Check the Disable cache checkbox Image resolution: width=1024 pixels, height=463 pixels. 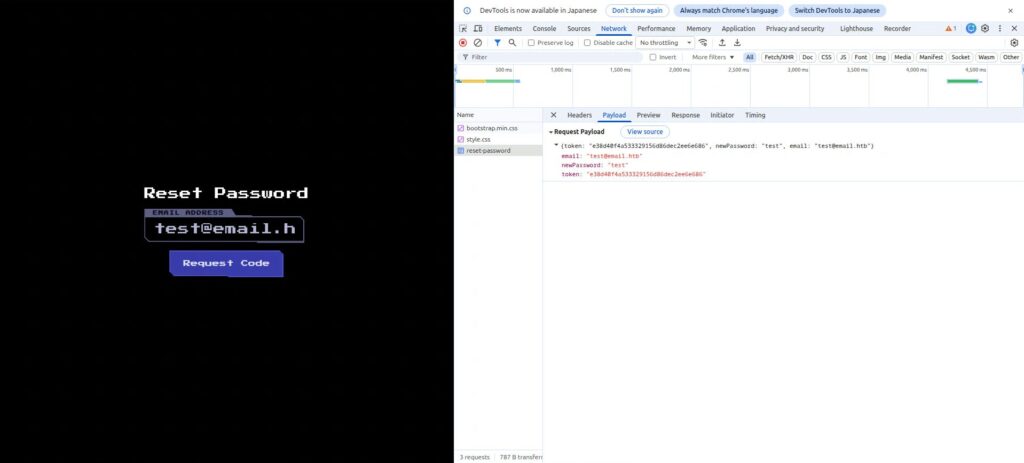588,43
